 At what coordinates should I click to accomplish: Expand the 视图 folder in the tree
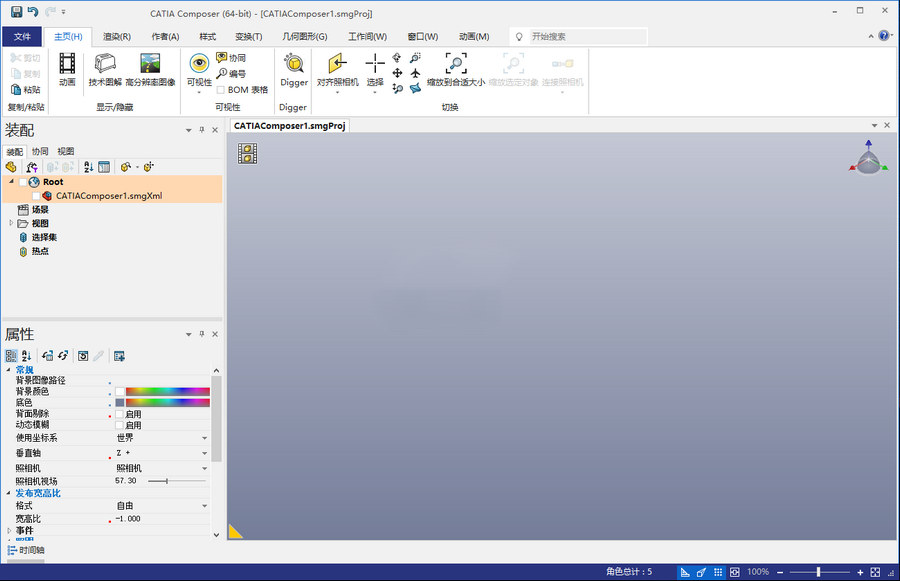(x=11, y=223)
